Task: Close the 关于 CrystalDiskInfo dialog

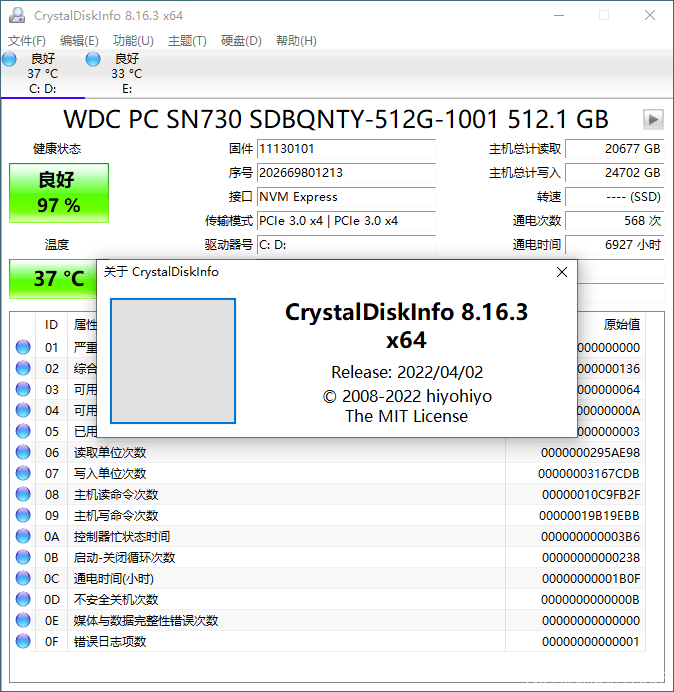Action: coord(562,272)
